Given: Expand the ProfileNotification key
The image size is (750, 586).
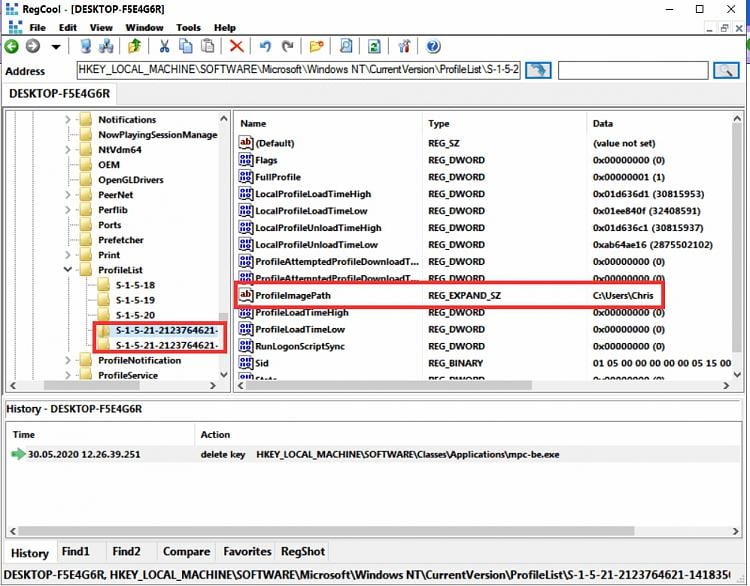Looking at the screenshot, I should pyautogui.click(x=68, y=360).
